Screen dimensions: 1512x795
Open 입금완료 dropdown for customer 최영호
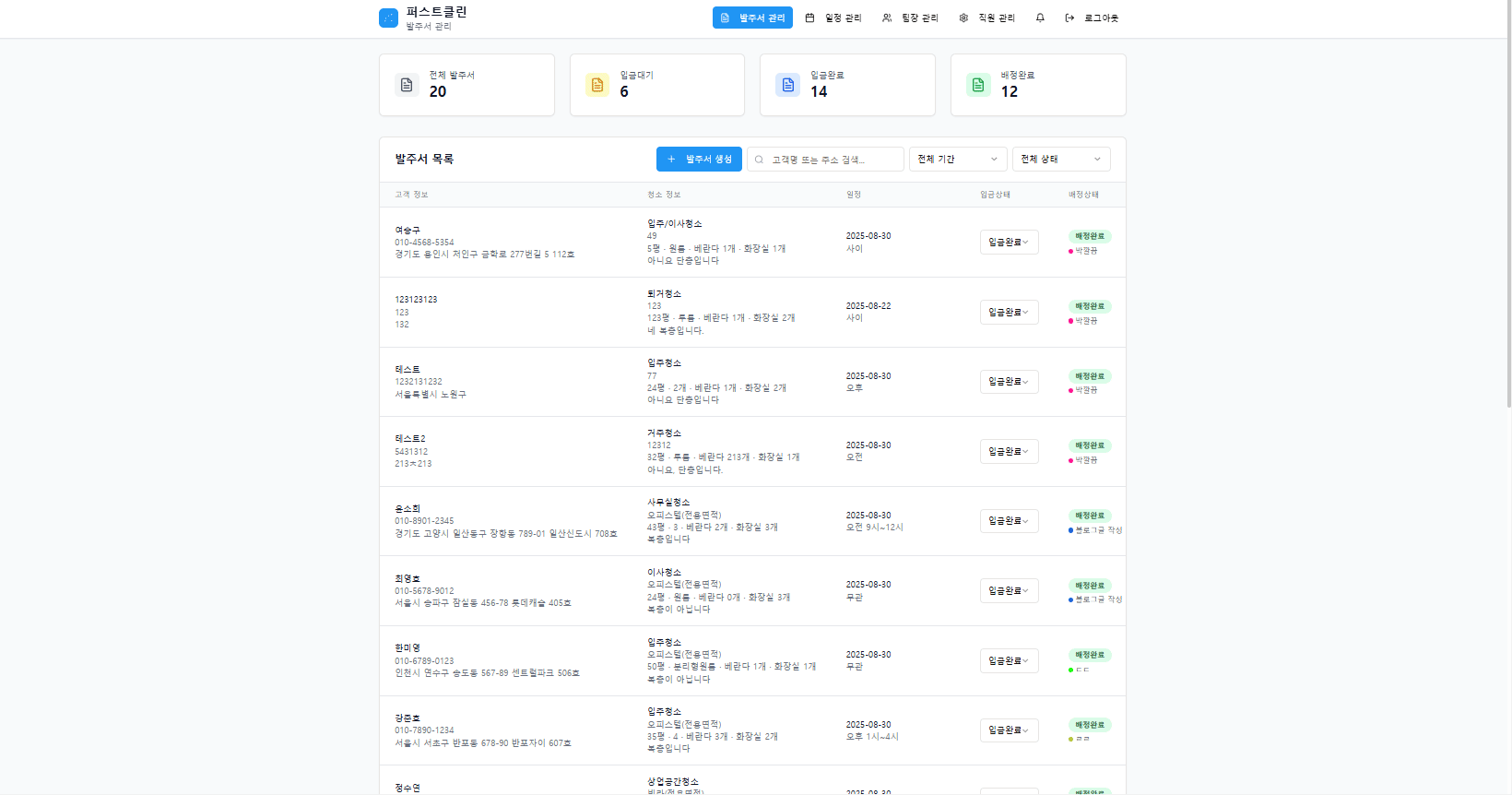coord(1010,590)
